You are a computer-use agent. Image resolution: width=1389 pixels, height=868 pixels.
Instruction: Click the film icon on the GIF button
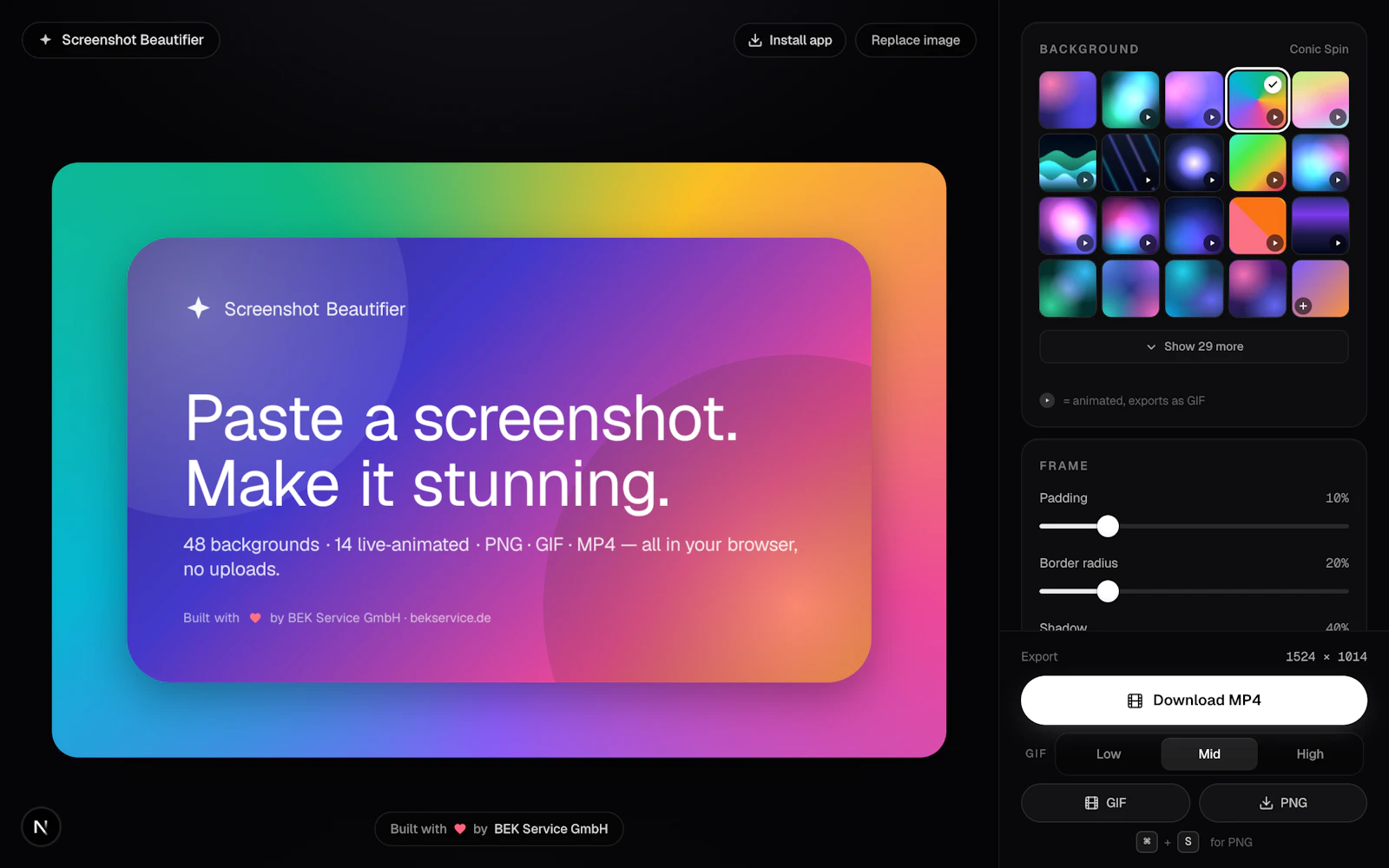[1091, 803]
